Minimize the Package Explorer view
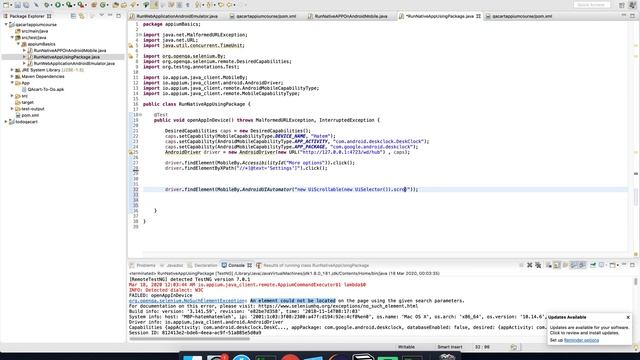This screenshot has width=640, height=360. 110,16
